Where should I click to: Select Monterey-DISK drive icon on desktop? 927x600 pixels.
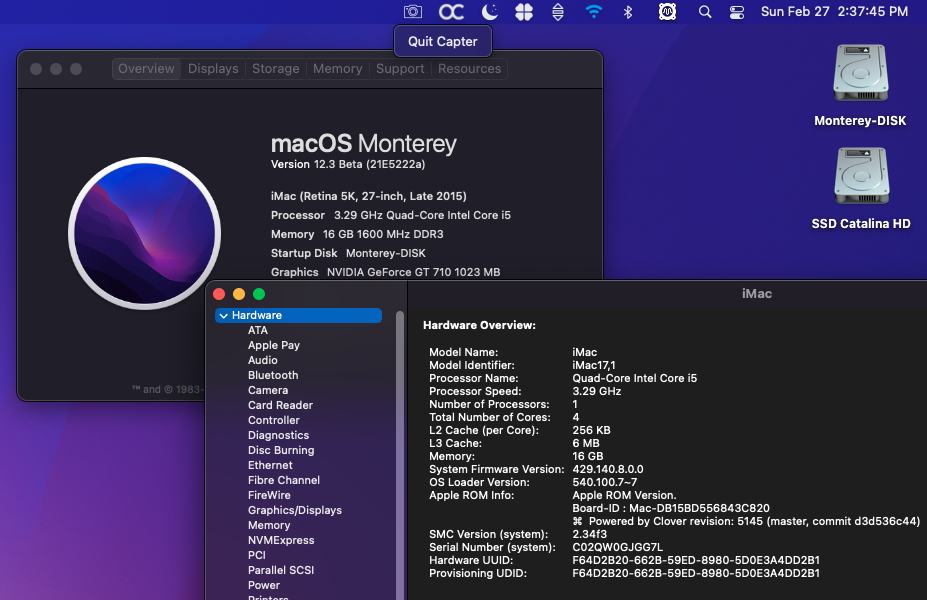pos(860,73)
